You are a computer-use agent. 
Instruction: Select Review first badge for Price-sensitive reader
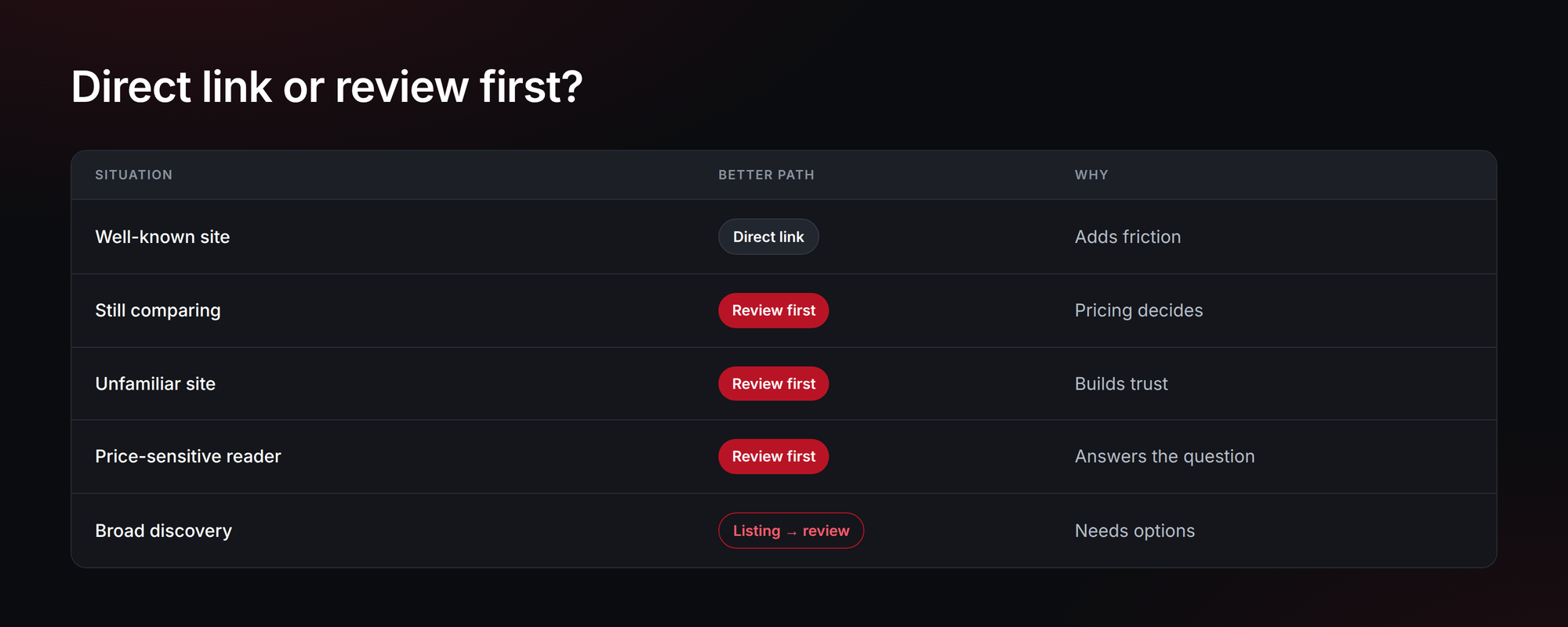773,456
